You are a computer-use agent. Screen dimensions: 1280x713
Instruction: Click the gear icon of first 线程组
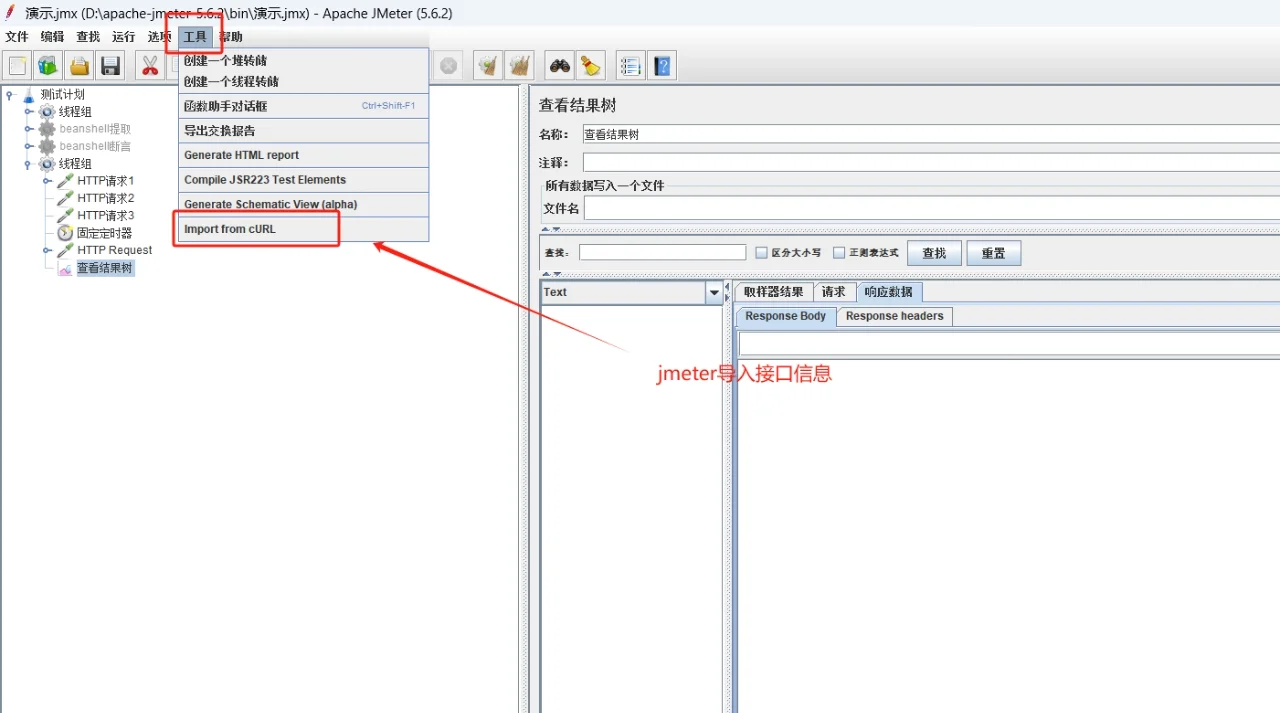coord(47,112)
